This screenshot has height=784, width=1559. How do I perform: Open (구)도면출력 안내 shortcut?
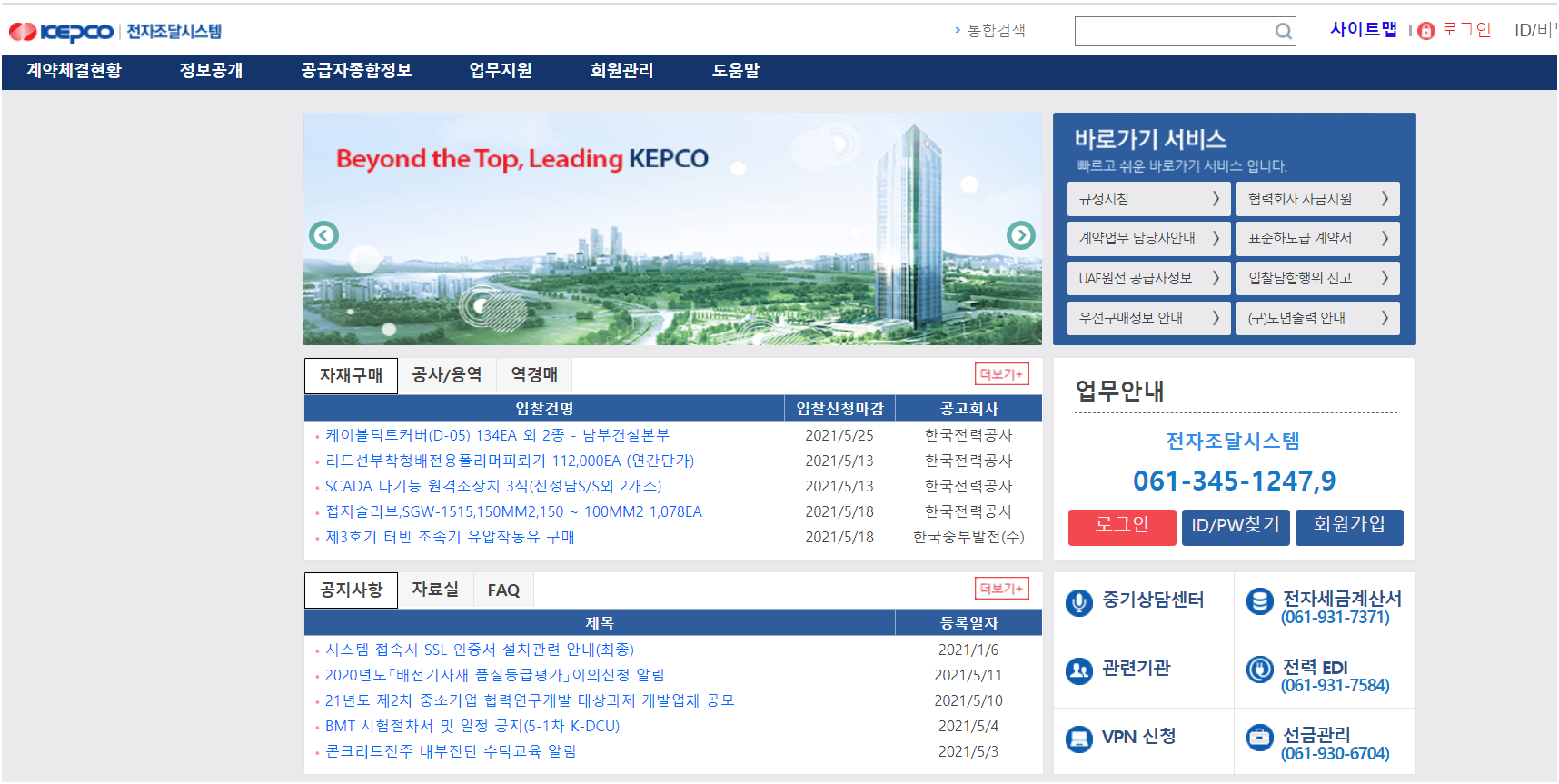(1317, 319)
